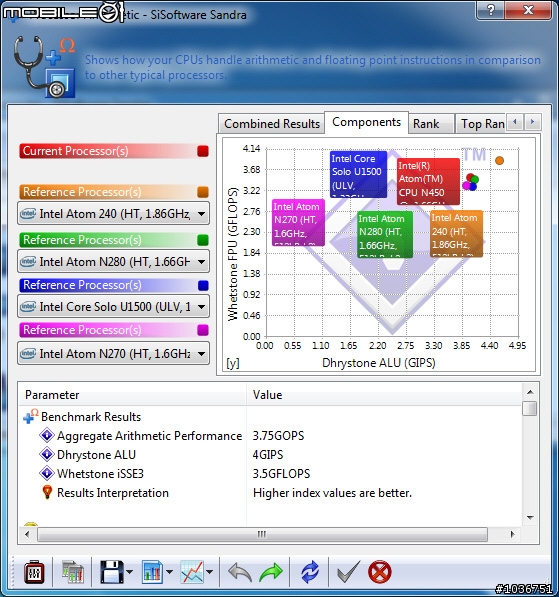Click the 4GIPS value

(268, 454)
